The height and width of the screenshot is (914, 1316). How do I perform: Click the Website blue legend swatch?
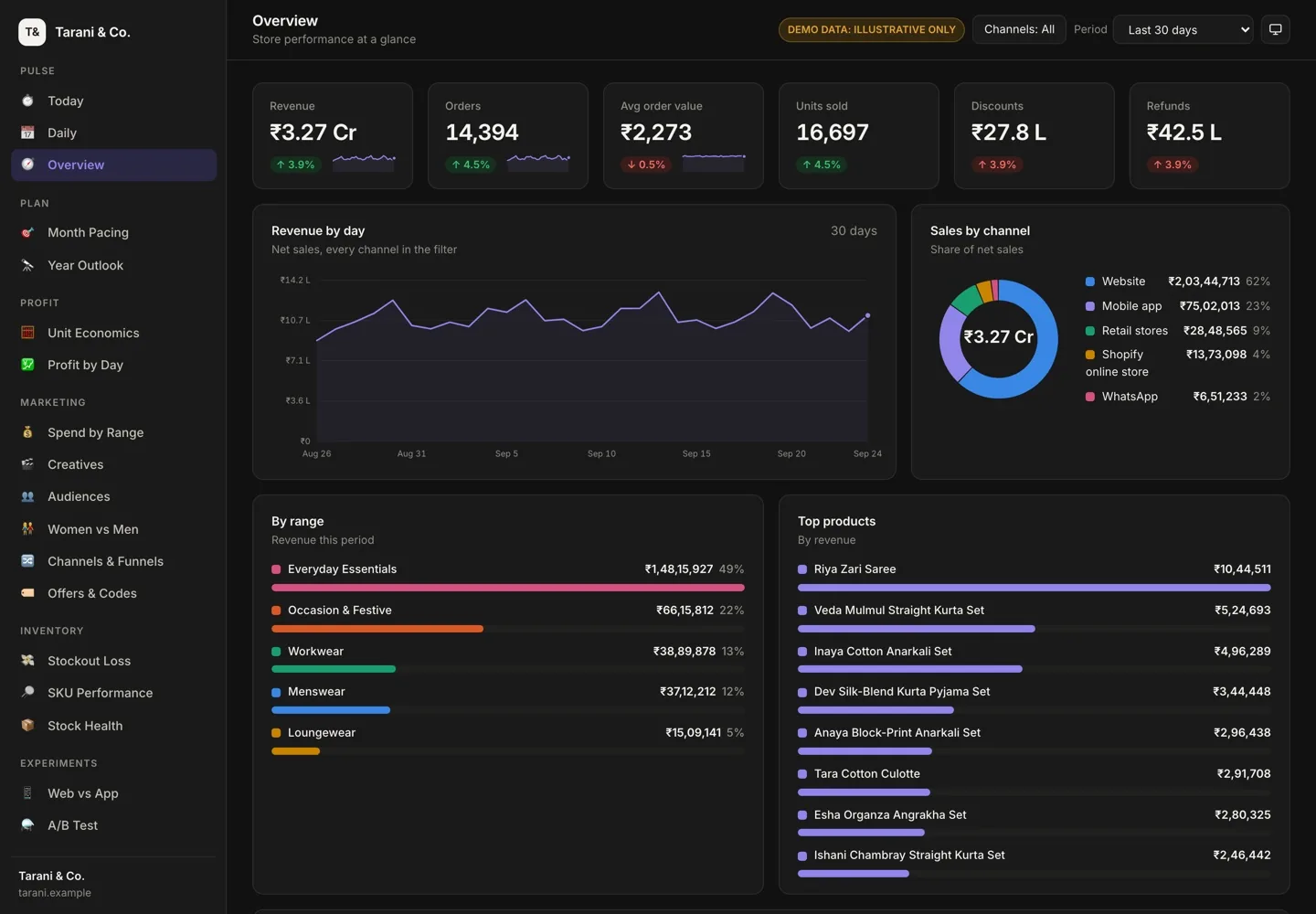[1090, 282]
